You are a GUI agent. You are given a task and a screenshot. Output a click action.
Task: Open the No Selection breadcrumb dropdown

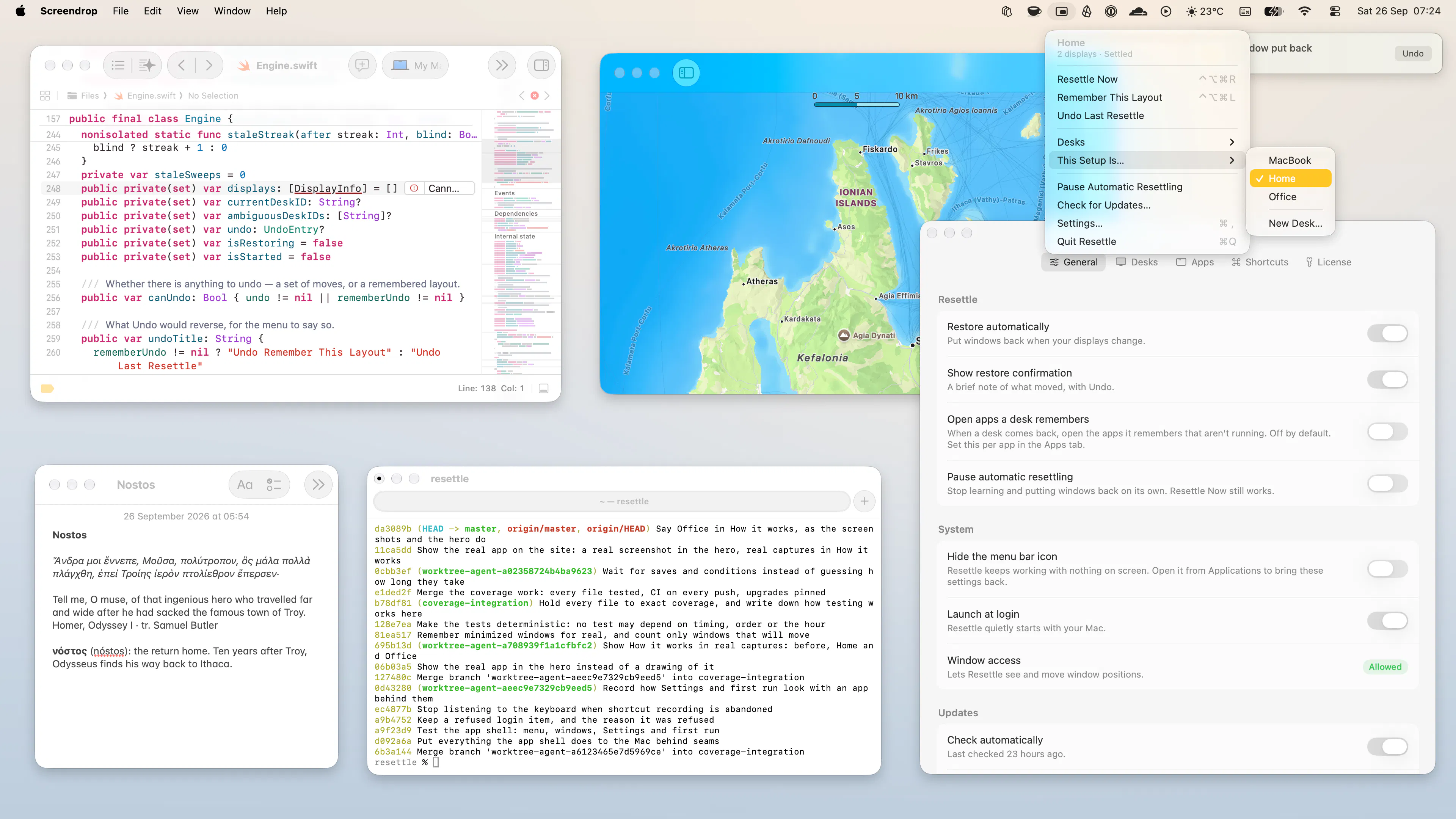pyautogui.click(x=213, y=96)
